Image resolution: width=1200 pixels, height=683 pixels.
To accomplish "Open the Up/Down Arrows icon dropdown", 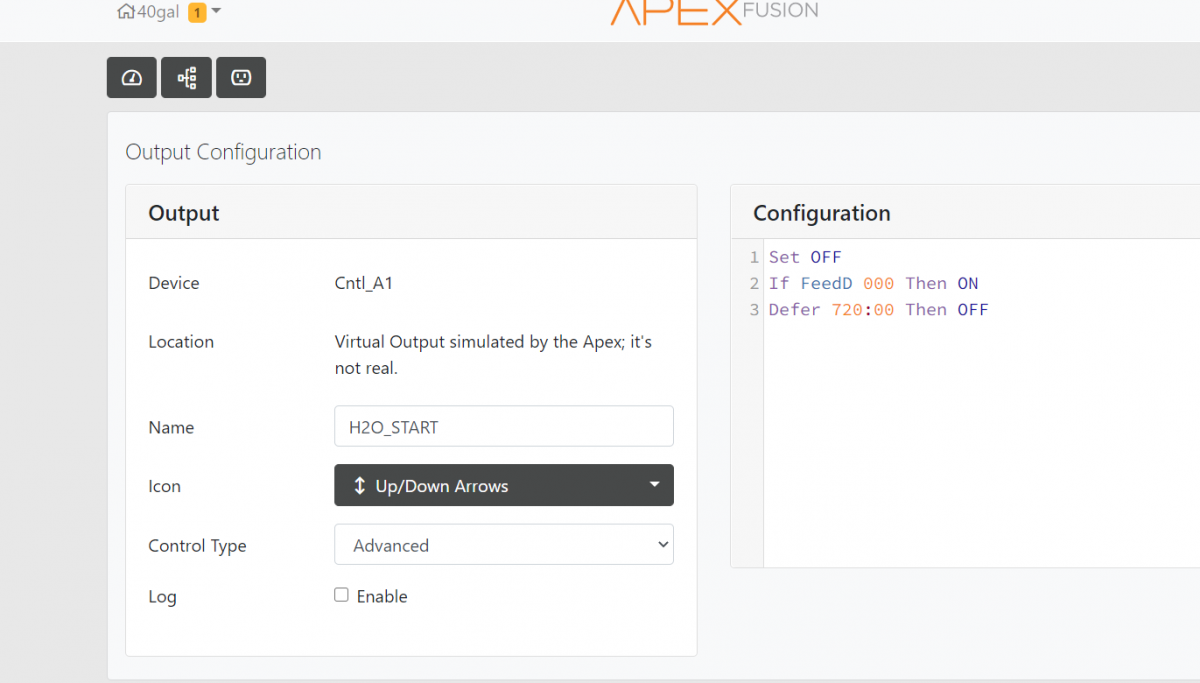I will pyautogui.click(x=504, y=485).
